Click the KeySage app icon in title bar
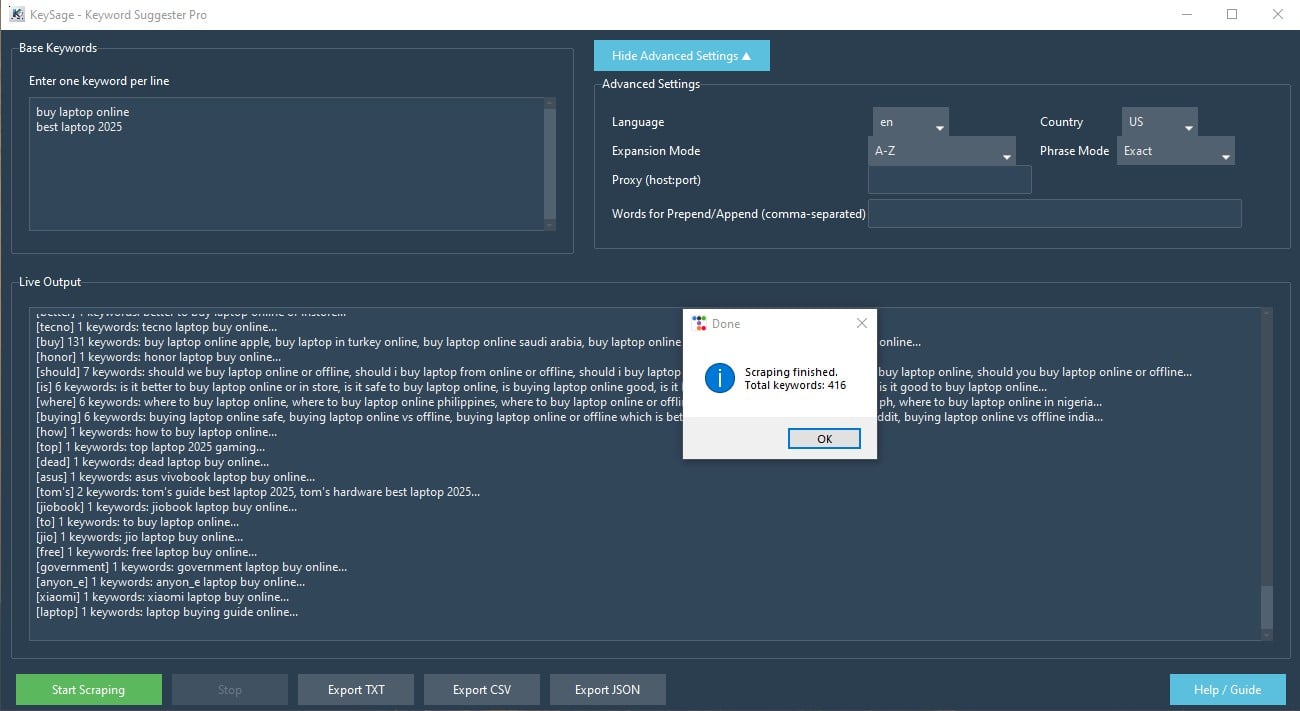This screenshot has width=1300, height=711. tap(17, 15)
